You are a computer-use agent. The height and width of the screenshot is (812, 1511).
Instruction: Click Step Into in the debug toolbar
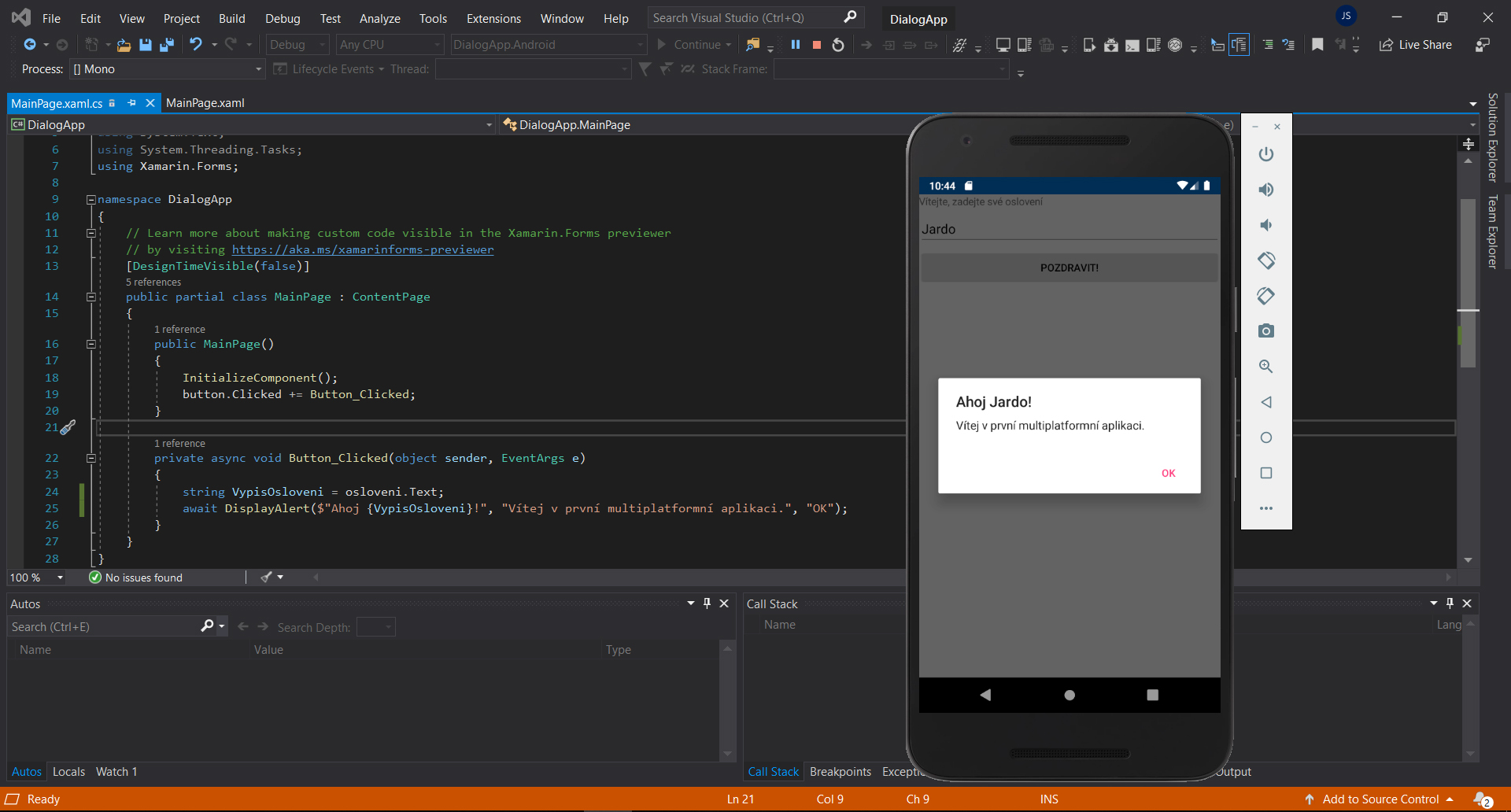coord(888,45)
